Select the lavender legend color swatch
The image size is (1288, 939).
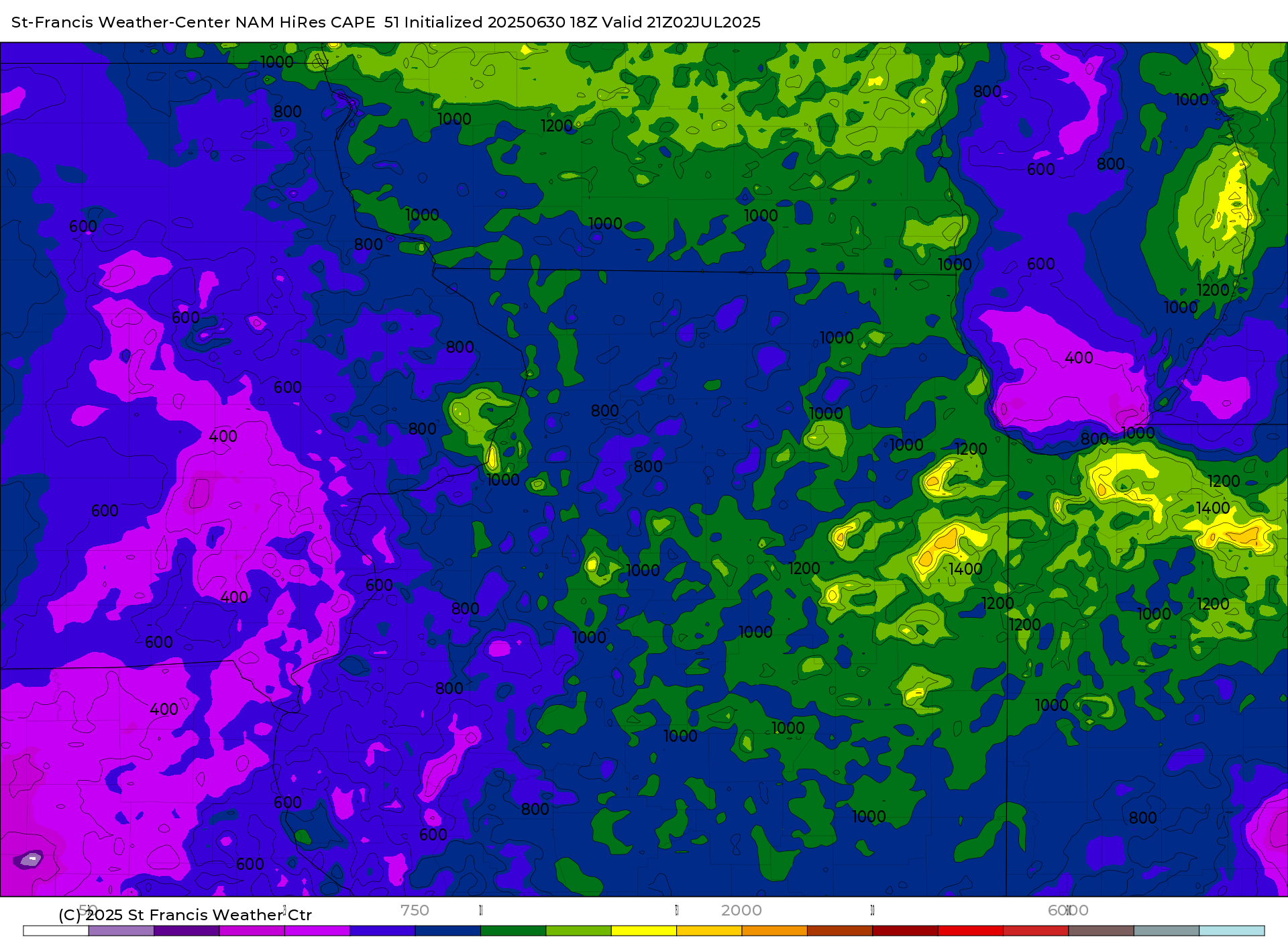point(121,931)
